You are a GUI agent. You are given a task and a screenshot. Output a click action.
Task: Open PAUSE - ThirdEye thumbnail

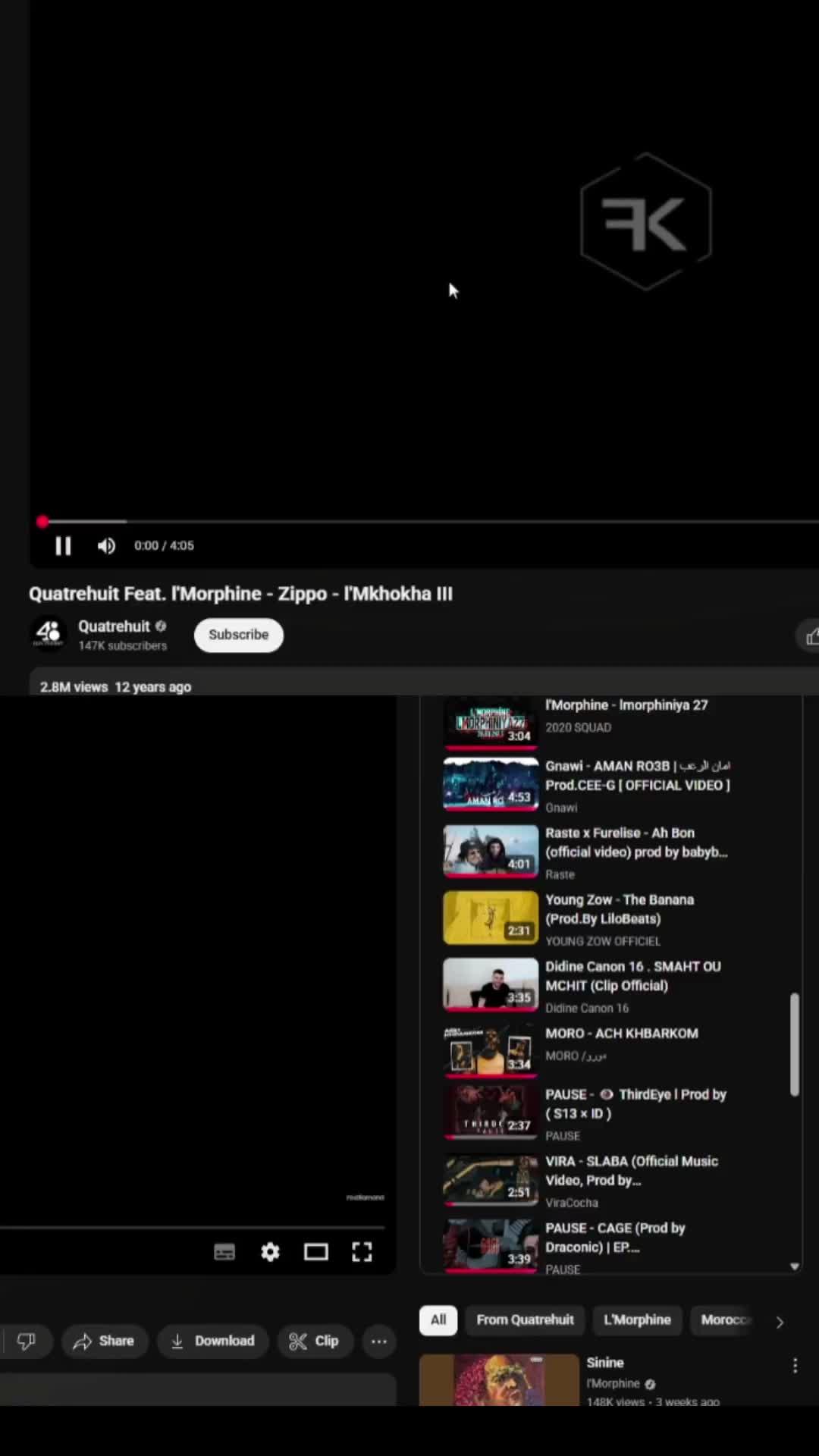click(491, 1112)
